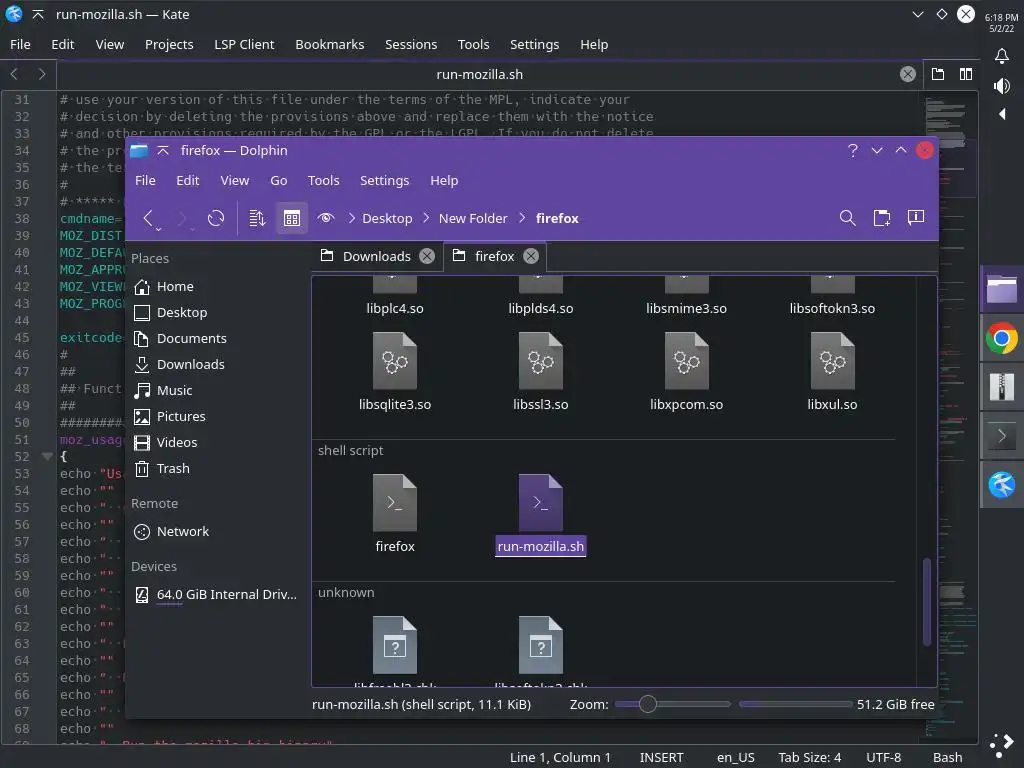Open Dolphin File menu
1024x768 pixels.
[x=145, y=180]
